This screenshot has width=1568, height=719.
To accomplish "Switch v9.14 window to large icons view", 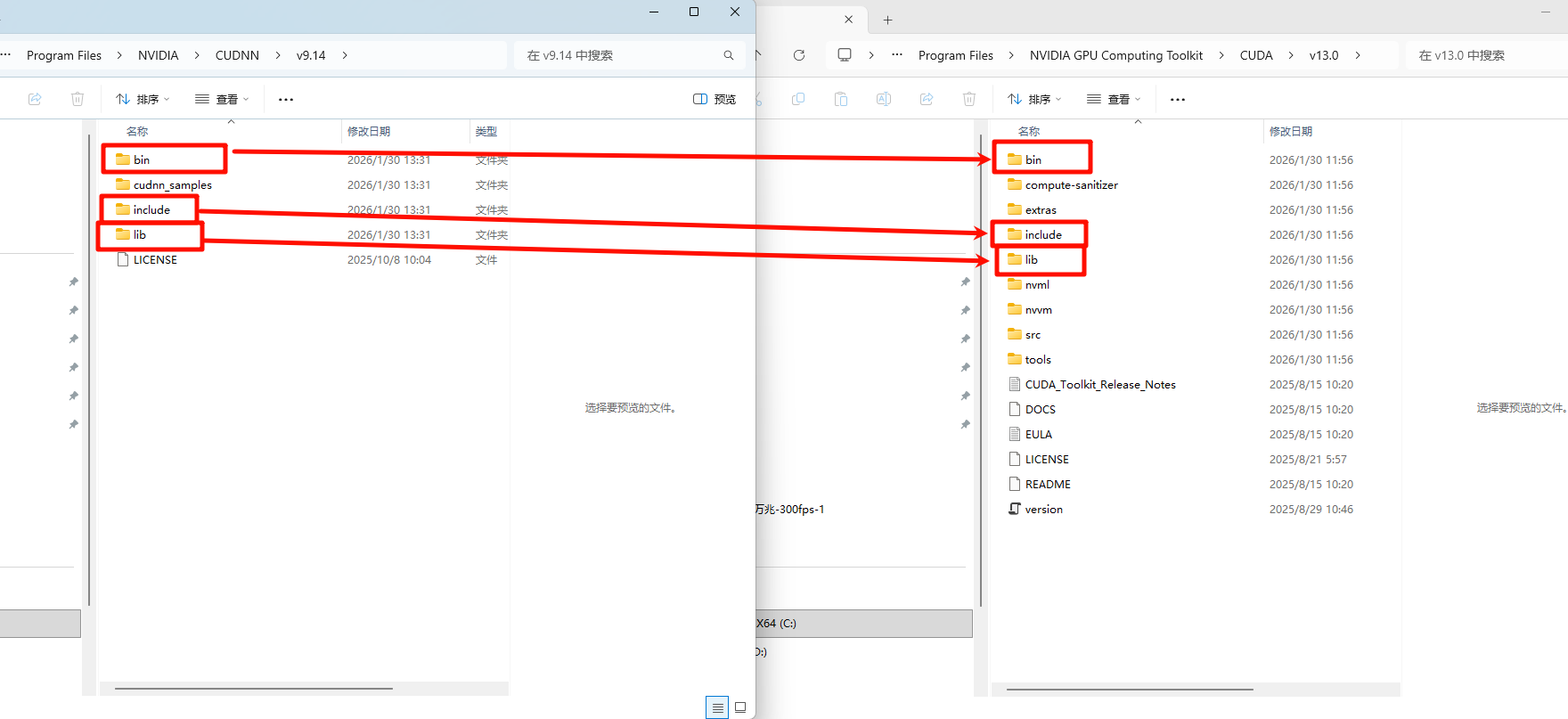I will (740, 707).
